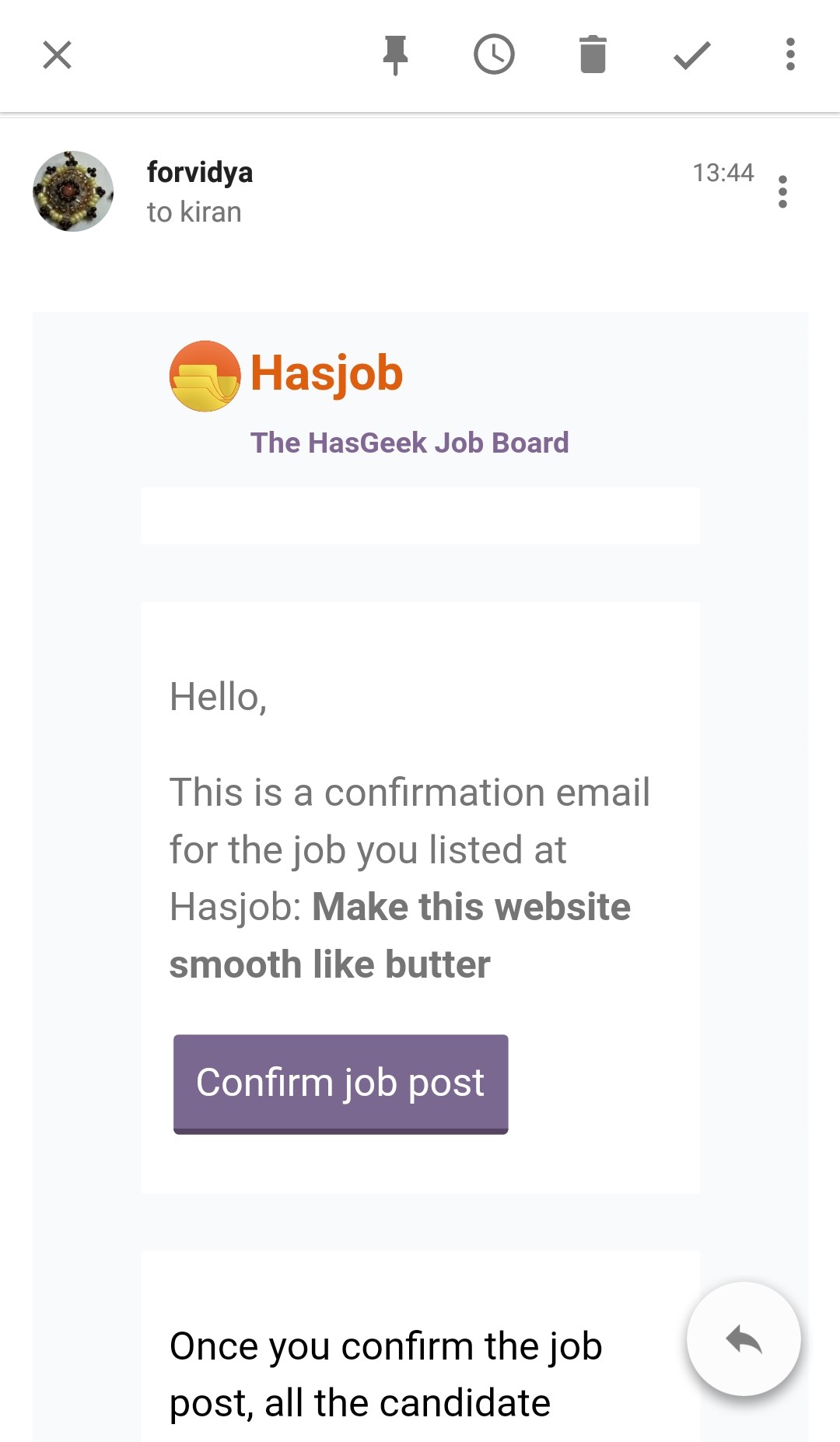The height and width of the screenshot is (1442, 840).
Task: Tap the sender name forvidya
Action: click(200, 172)
